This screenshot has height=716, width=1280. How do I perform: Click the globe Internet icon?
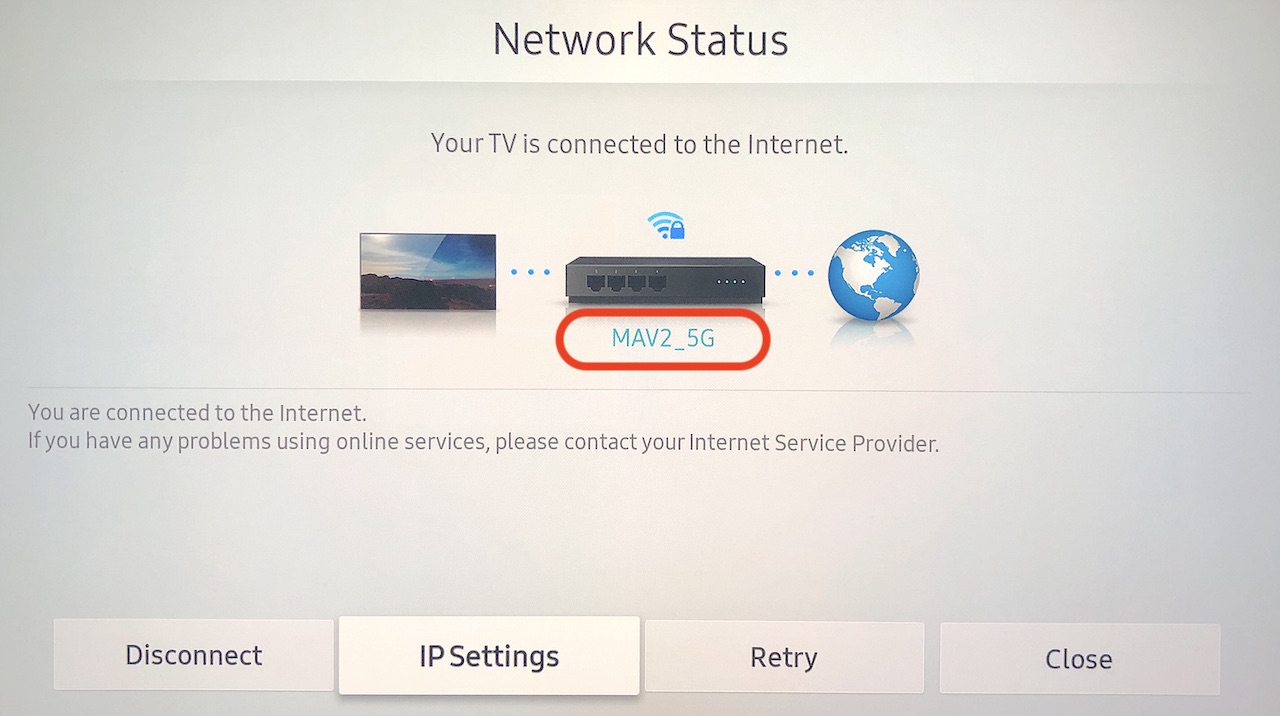pos(873,276)
